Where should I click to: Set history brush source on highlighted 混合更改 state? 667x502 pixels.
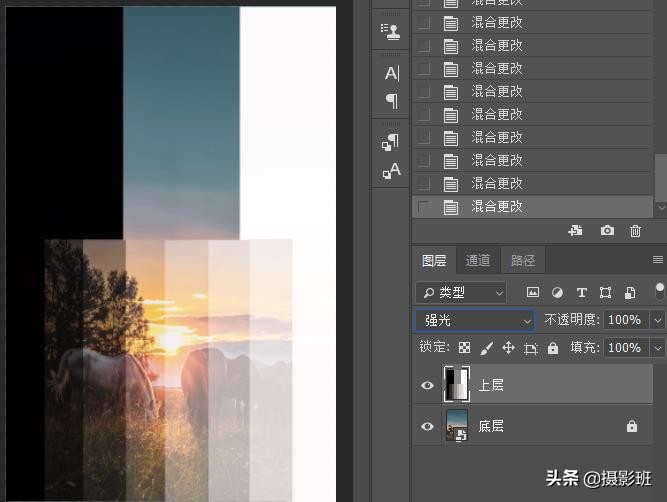pos(423,207)
